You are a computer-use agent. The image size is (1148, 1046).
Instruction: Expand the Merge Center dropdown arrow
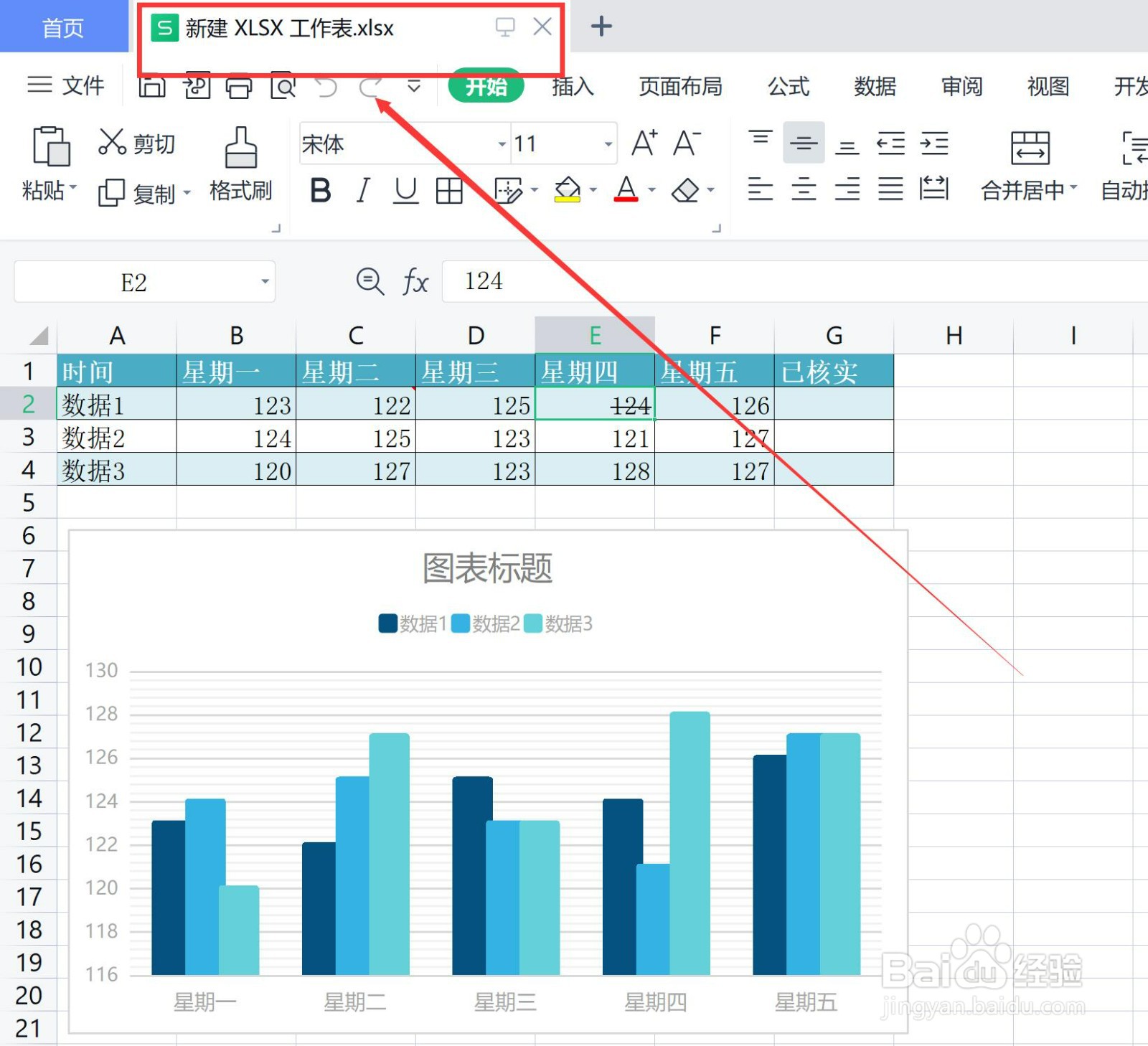click(x=1073, y=187)
